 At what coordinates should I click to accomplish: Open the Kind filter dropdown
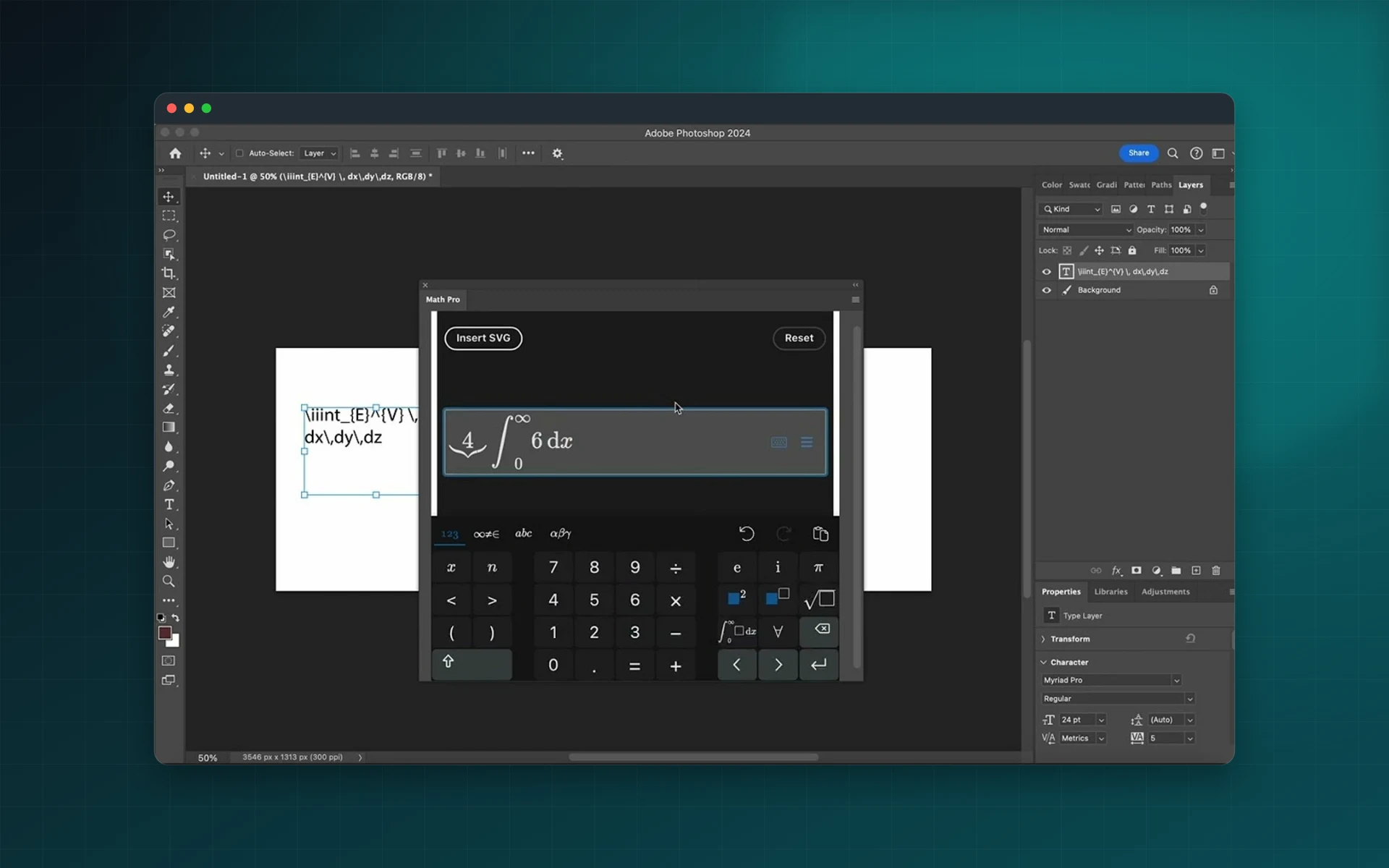(x=1071, y=209)
